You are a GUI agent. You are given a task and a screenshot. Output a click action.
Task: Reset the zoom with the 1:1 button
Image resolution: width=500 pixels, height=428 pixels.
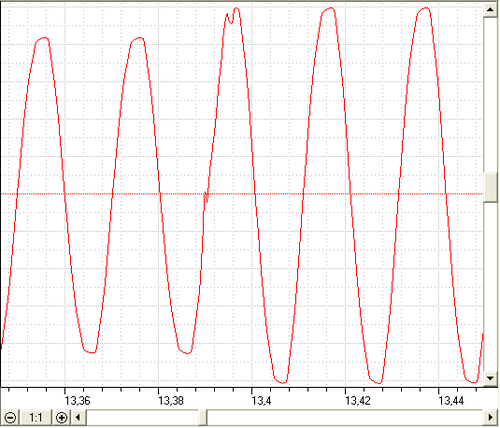point(36,417)
